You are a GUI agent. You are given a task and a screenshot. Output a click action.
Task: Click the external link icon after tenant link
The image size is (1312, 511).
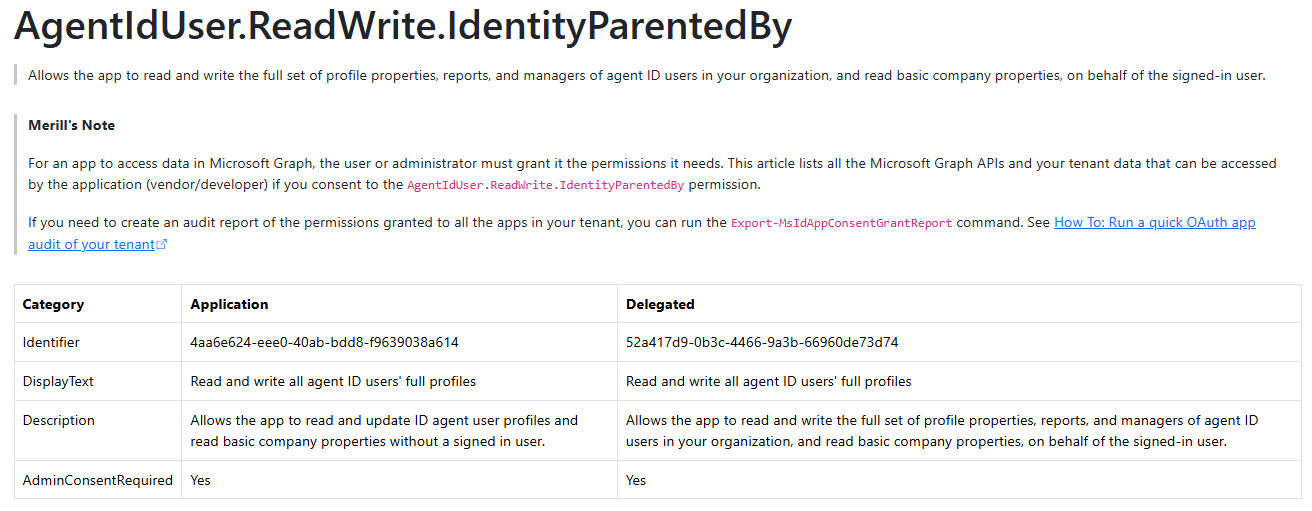(x=162, y=245)
